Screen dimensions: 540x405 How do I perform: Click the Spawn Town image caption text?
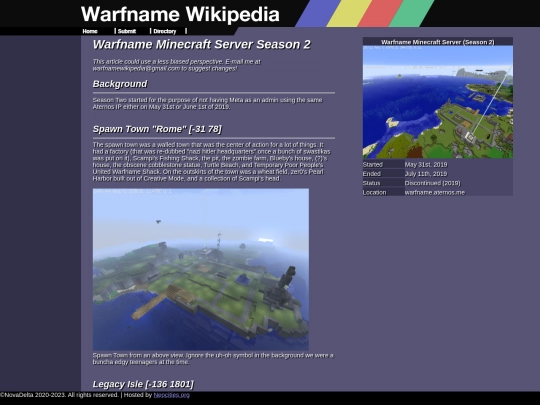click(213, 359)
